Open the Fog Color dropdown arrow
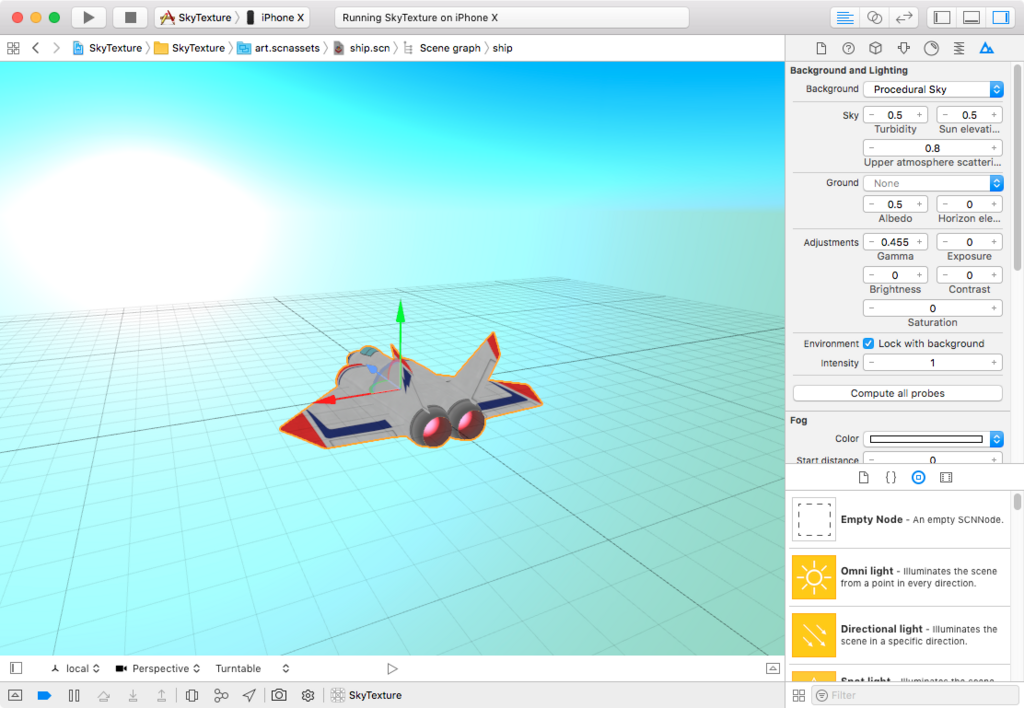Screen dimensions: 1024x708 tap(997, 439)
